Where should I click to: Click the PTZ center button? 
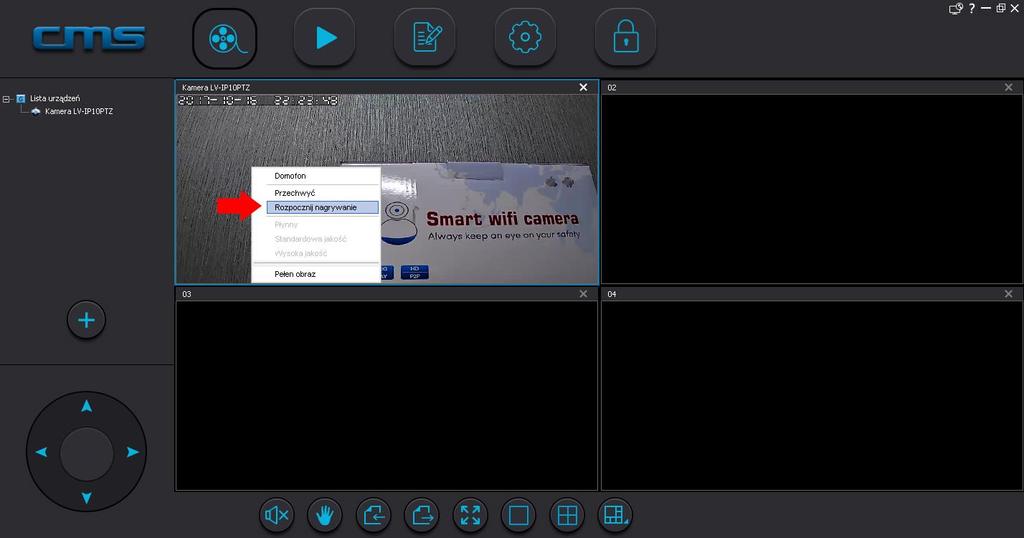86,453
